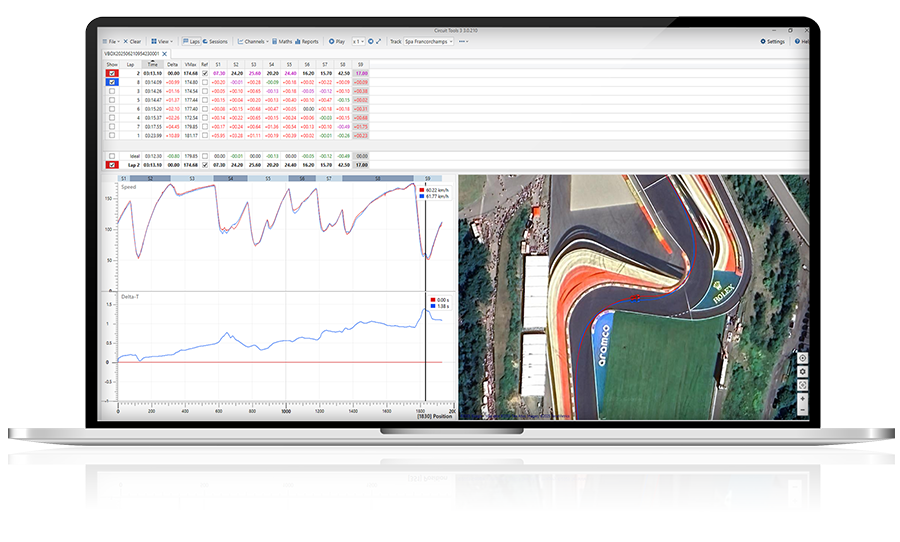The width and height of the screenshot is (900, 542).
Task: Sort laps by the Time column header
Action: 152,64
